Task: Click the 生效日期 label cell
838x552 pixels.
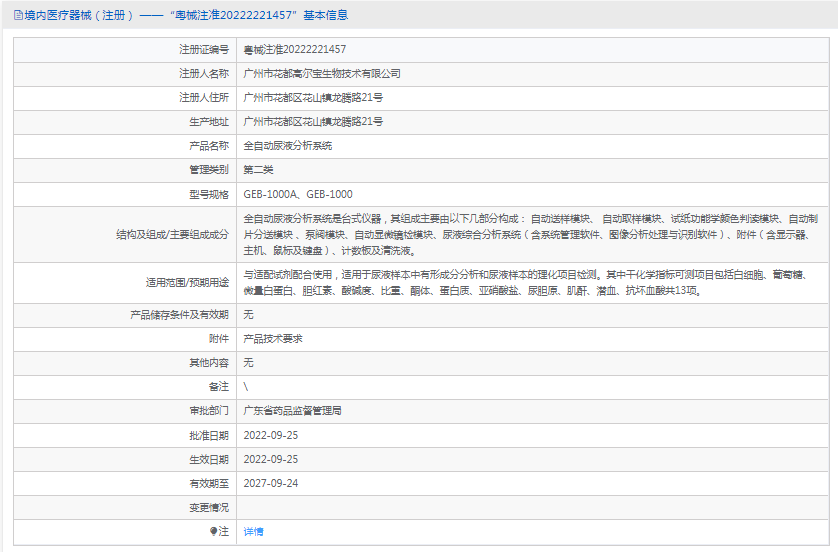Action: (x=125, y=459)
